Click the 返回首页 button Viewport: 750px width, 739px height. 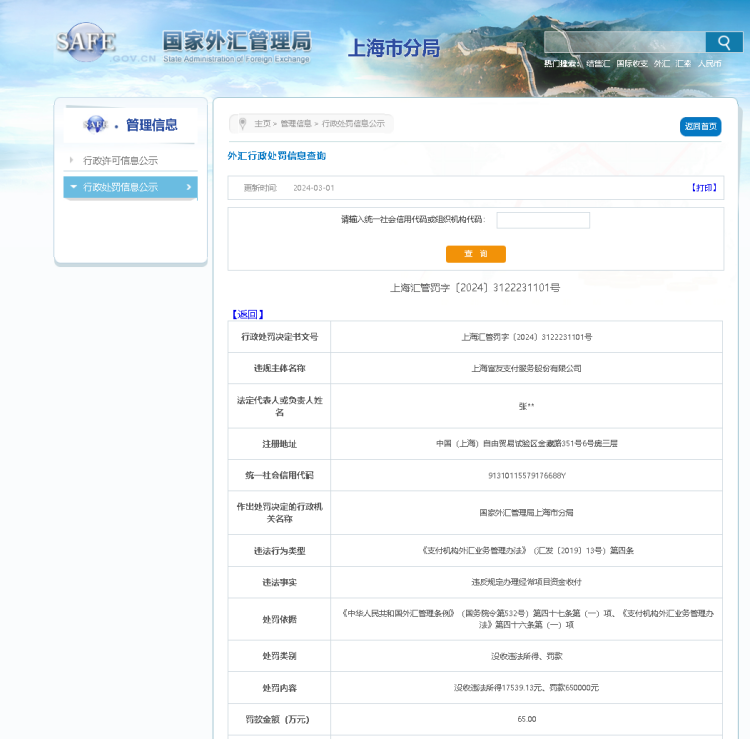click(700, 127)
